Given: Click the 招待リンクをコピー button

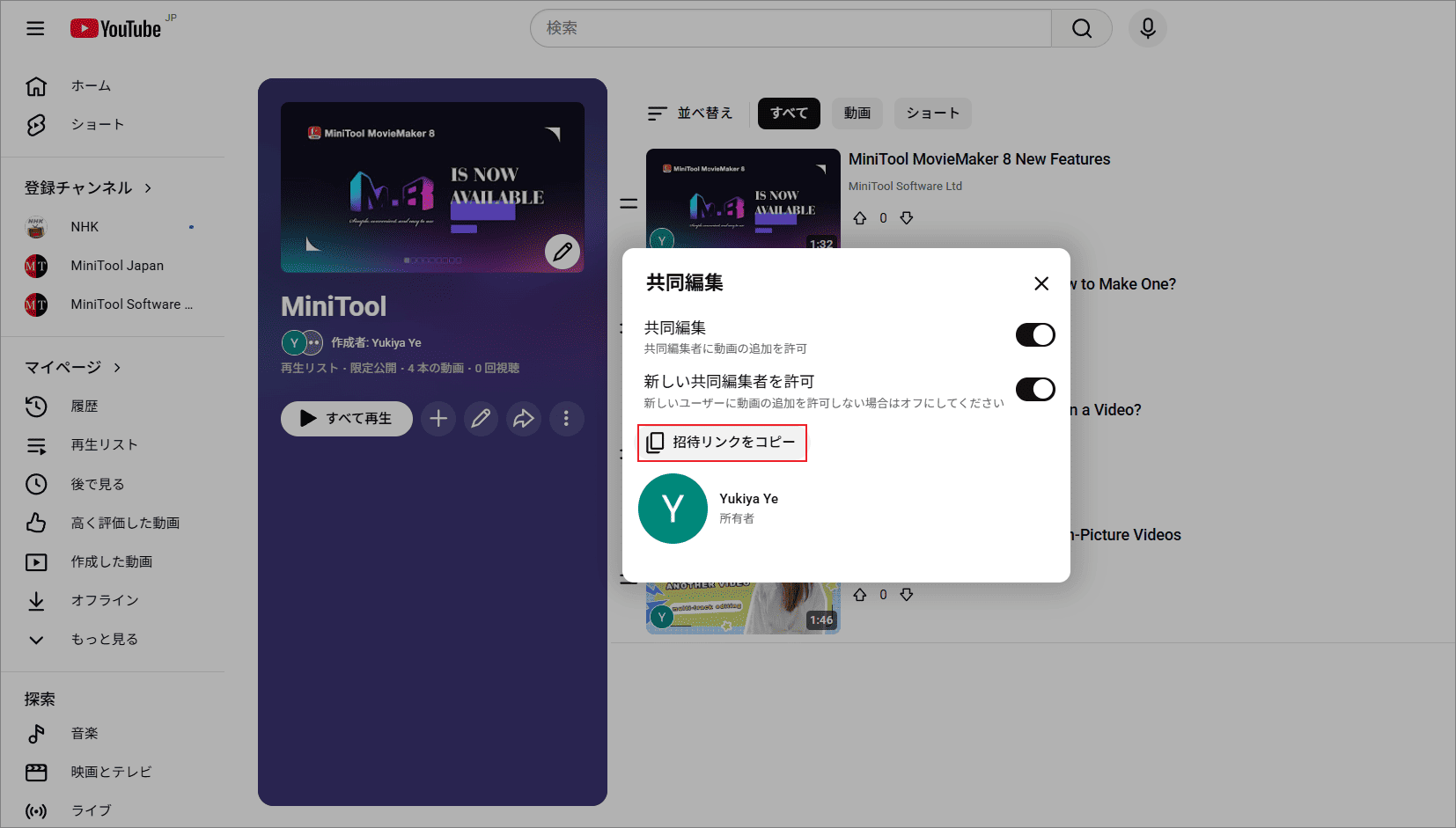Looking at the screenshot, I should click(722, 443).
